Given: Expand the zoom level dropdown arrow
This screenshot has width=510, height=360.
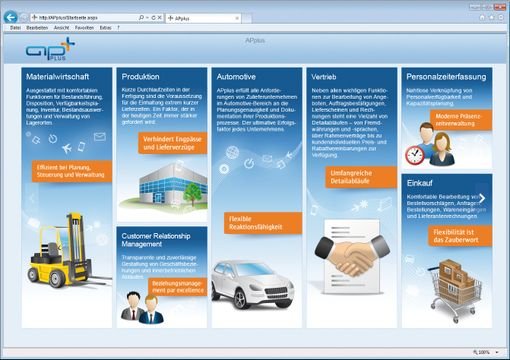Looking at the screenshot, I should tap(497, 352).
